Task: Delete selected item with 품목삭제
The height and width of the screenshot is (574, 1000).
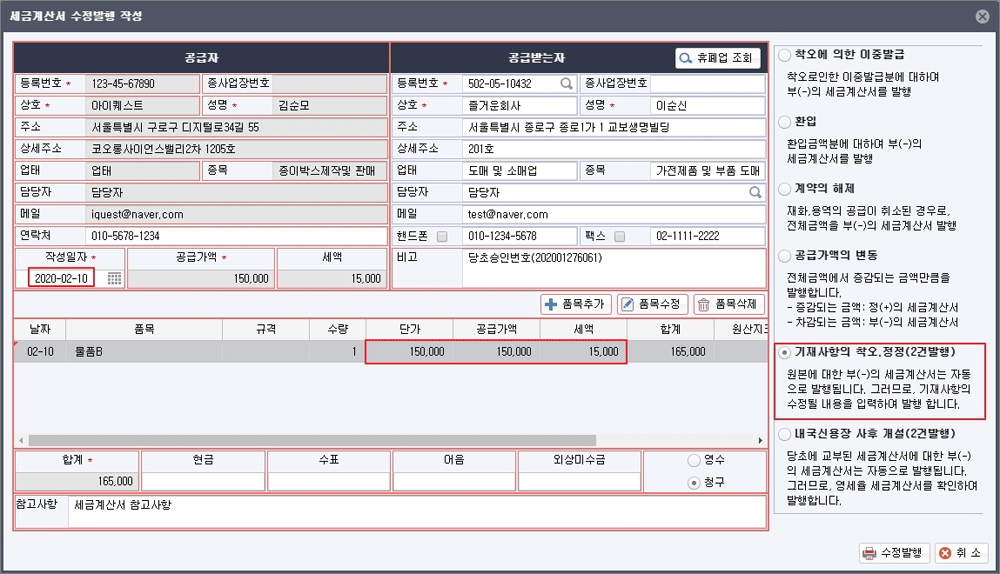Action: click(728, 304)
